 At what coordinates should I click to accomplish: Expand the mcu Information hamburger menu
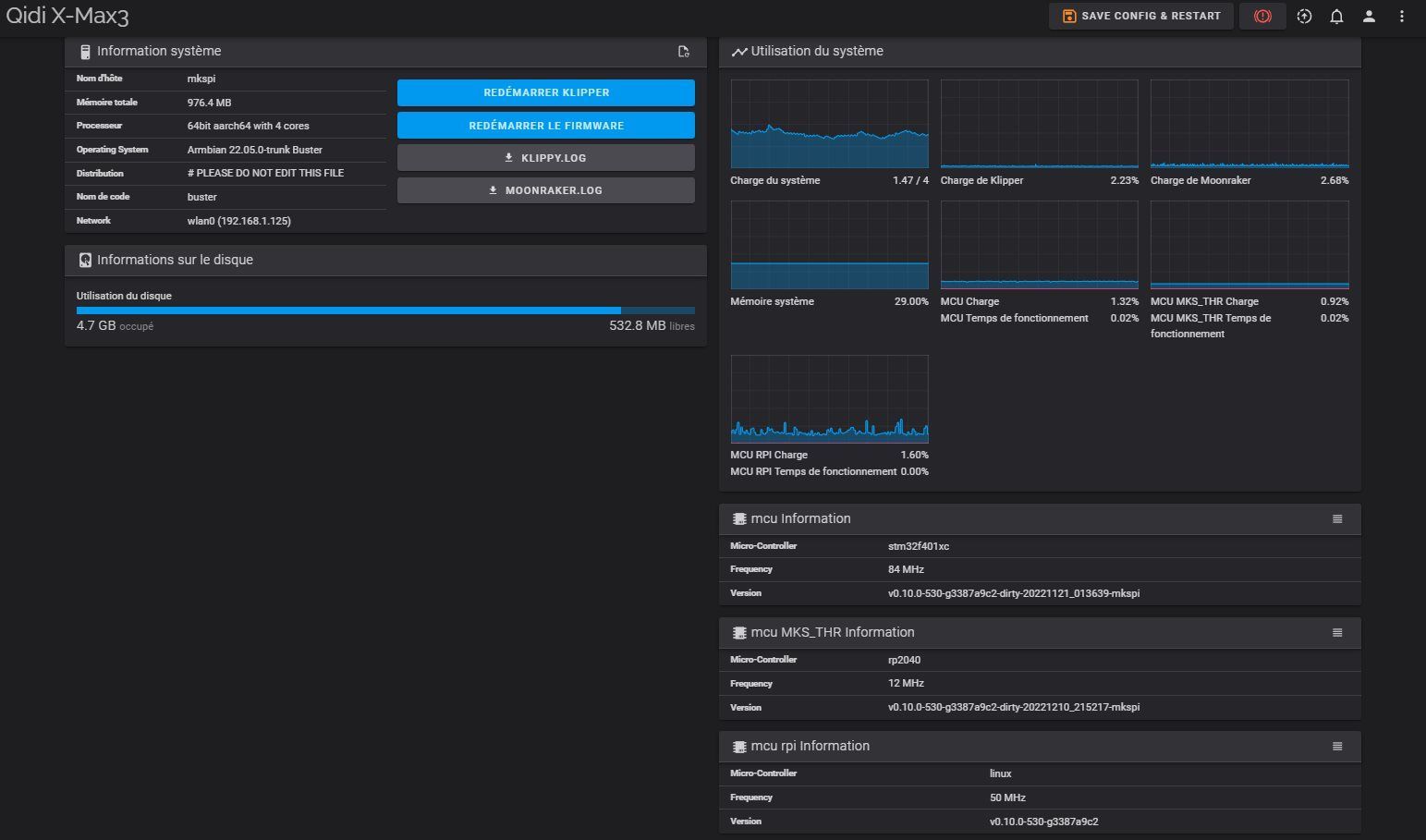[x=1336, y=519]
